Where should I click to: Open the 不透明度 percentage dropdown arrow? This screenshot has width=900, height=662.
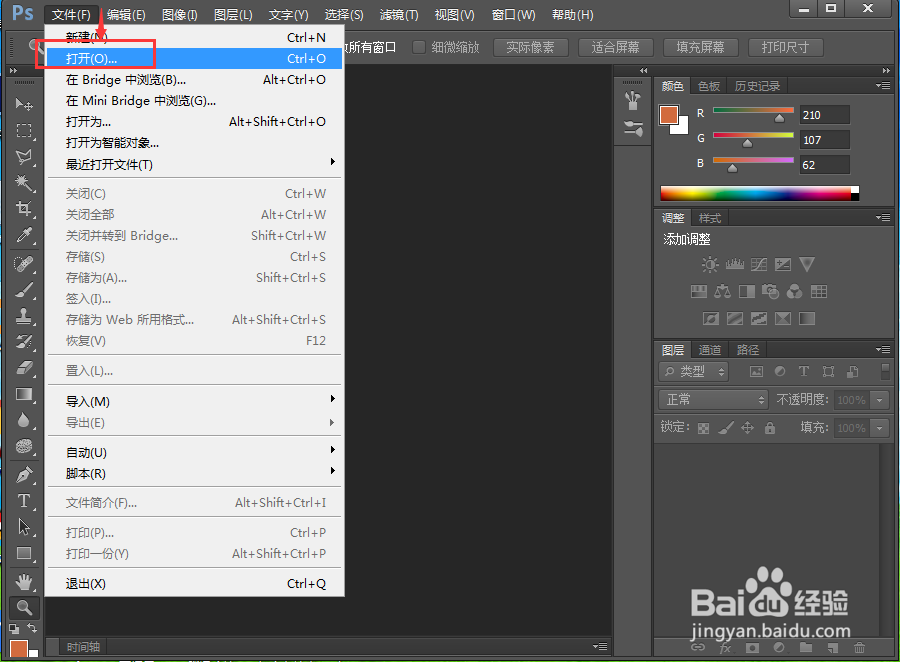(879, 400)
